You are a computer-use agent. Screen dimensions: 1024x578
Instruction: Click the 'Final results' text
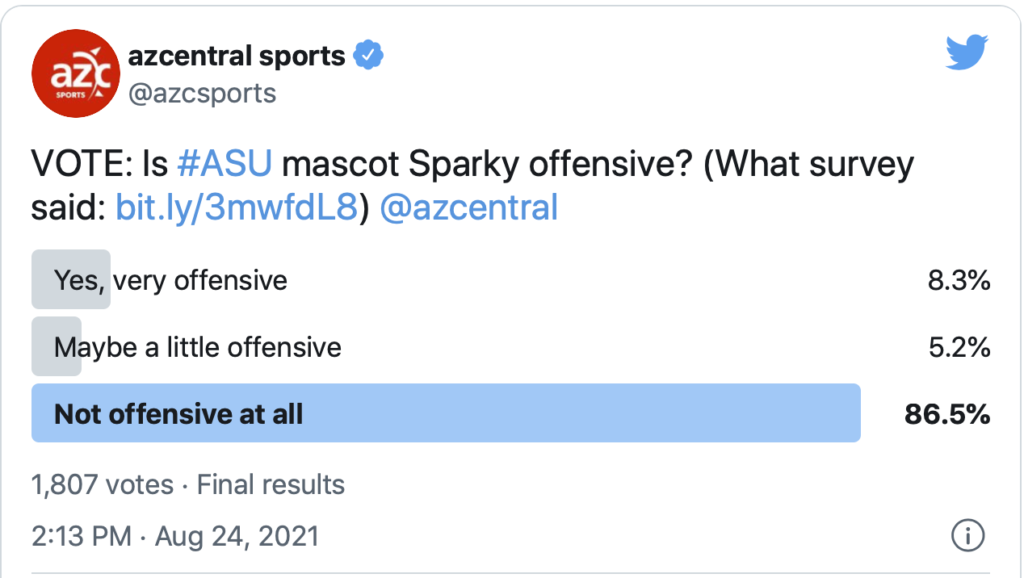270,485
